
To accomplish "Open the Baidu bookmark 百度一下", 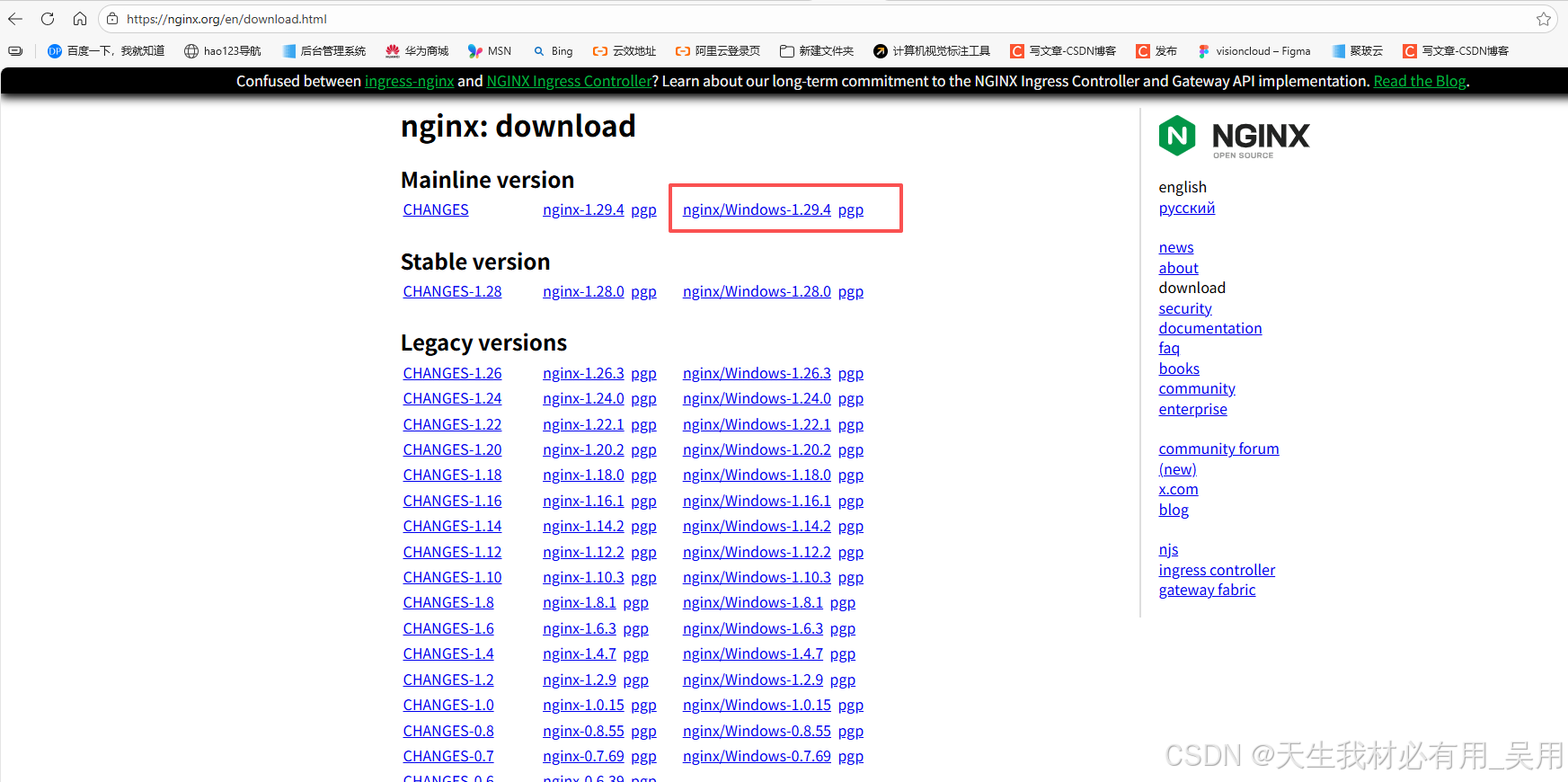I will (106, 51).
